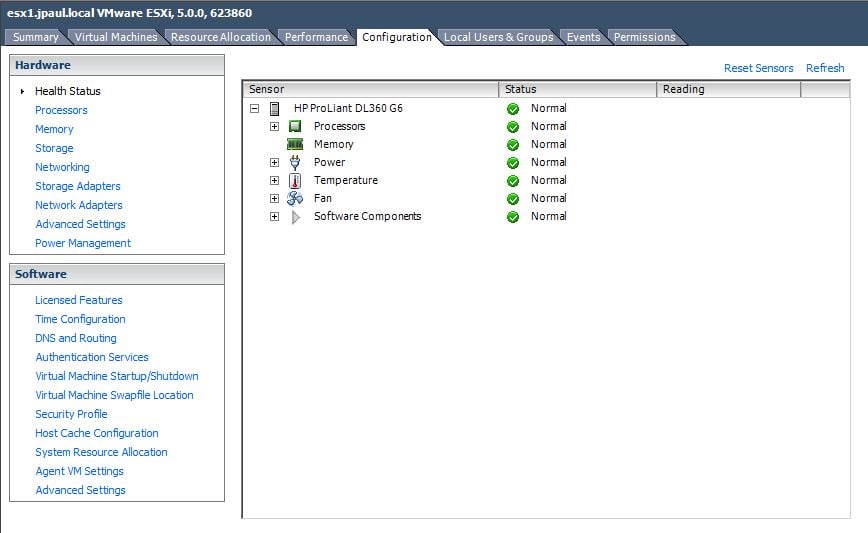Sort by the Sensor column header
The height and width of the screenshot is (533, 868).
point(371,89)
